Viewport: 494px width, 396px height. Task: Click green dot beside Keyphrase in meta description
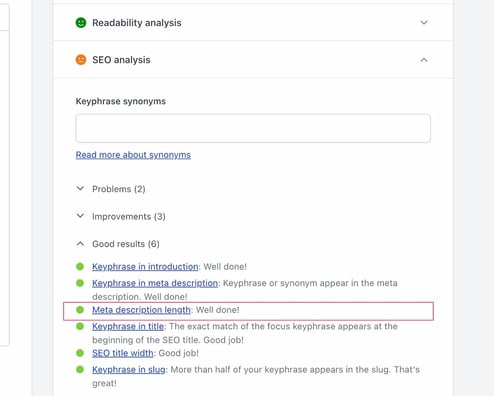(80, 283)
